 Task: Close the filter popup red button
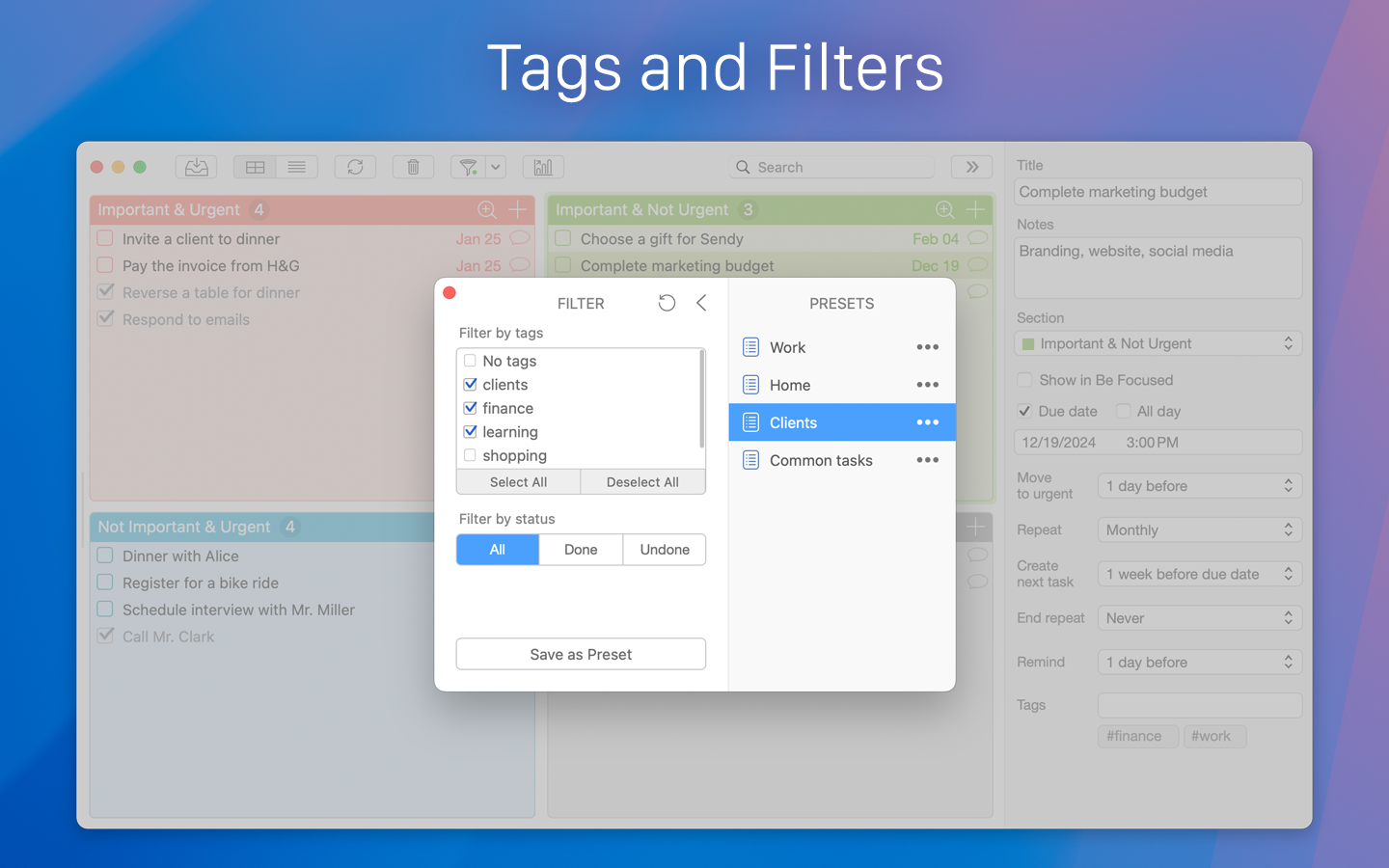point(449,292)
